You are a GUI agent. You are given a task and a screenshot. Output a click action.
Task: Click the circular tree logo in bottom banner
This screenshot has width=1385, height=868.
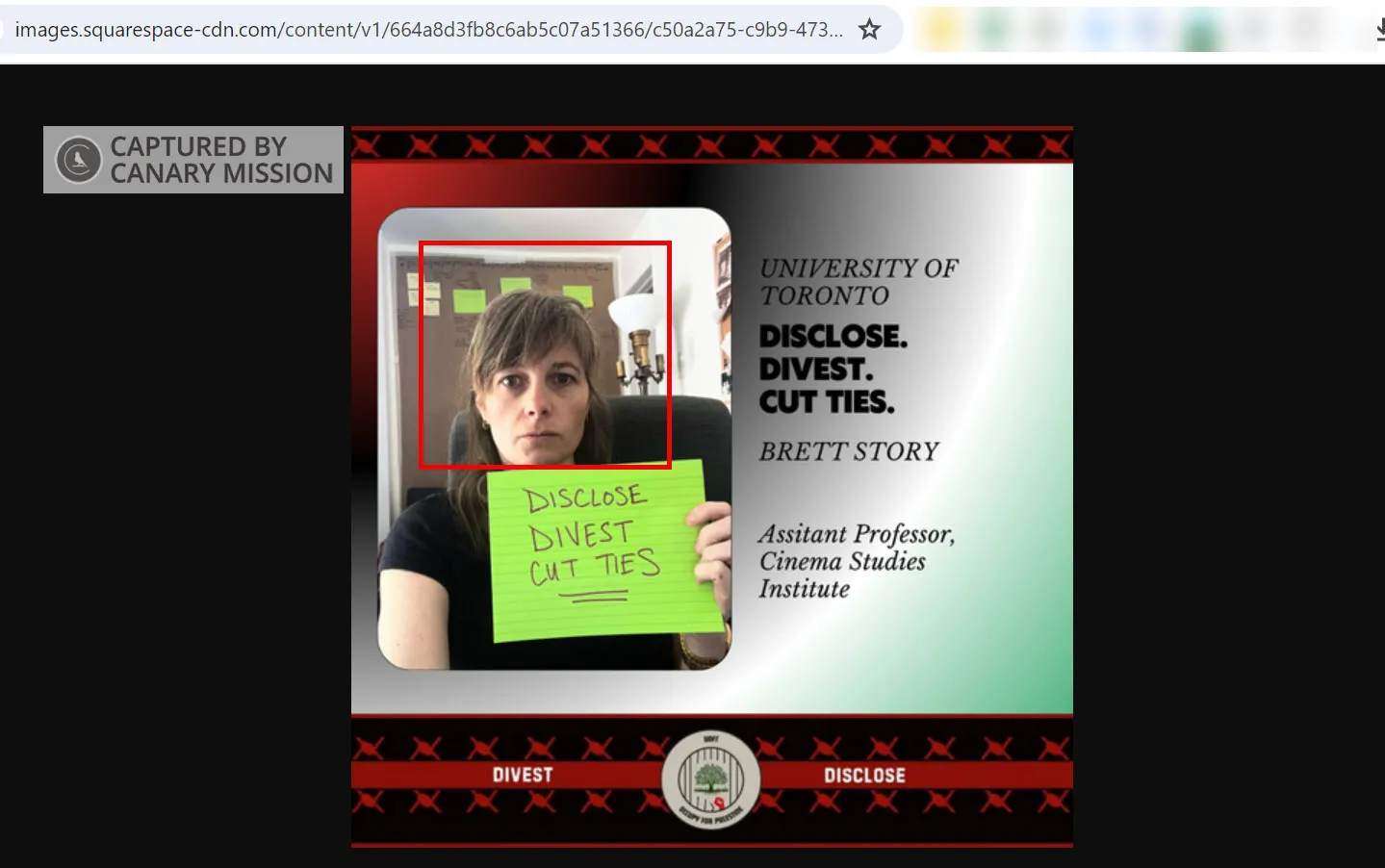pos(711,779)
